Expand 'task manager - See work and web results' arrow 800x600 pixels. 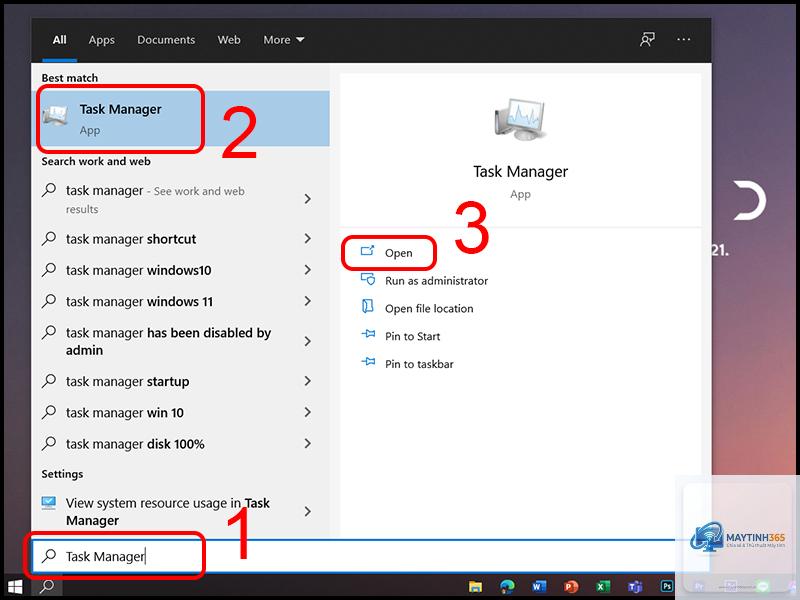point(308,199)
